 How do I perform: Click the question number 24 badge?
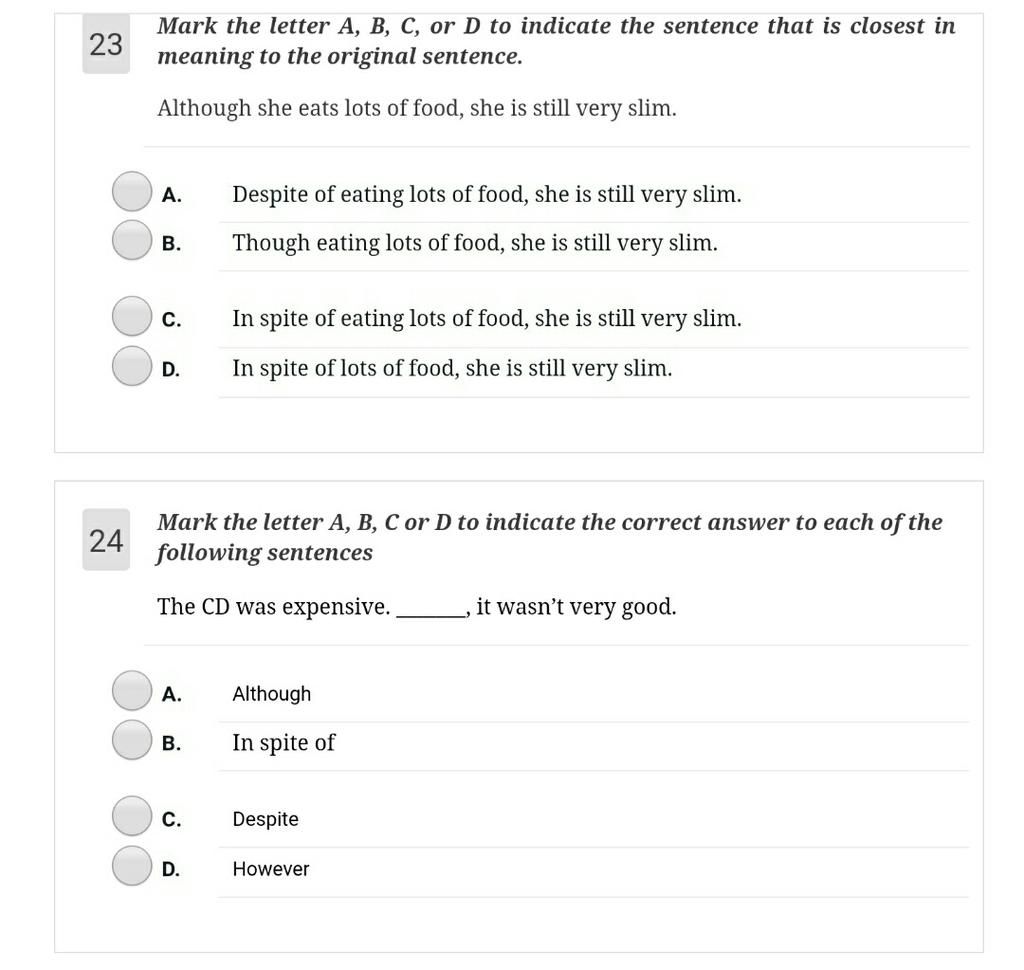point(106,540)
